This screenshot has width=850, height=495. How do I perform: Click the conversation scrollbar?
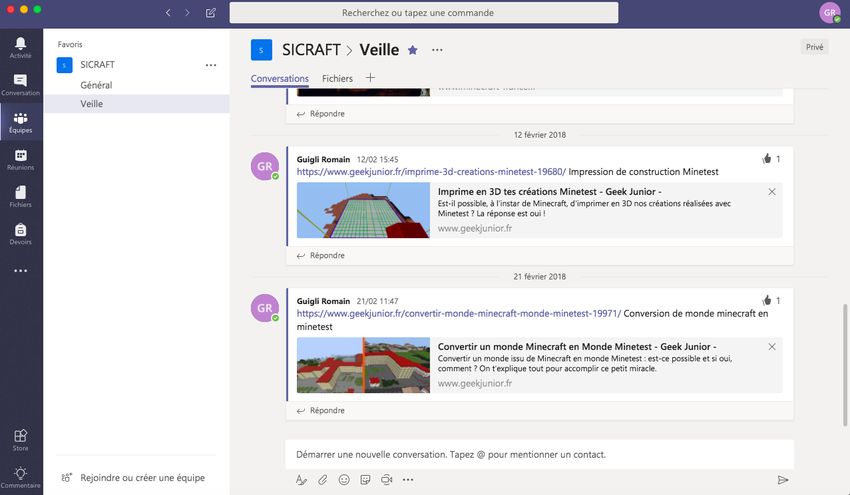click(x=845, y=365)
